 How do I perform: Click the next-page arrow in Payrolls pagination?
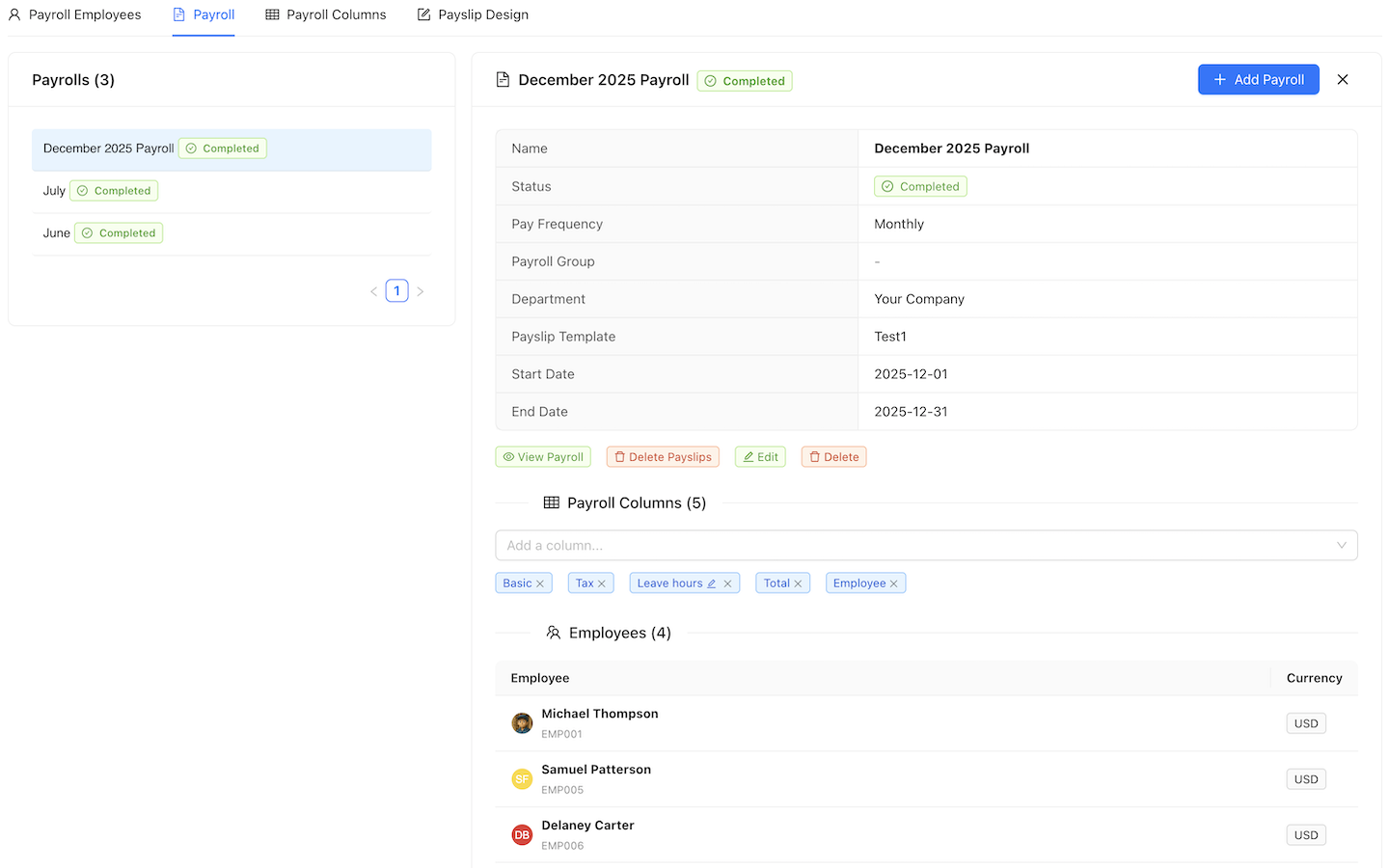click(420, 290)
